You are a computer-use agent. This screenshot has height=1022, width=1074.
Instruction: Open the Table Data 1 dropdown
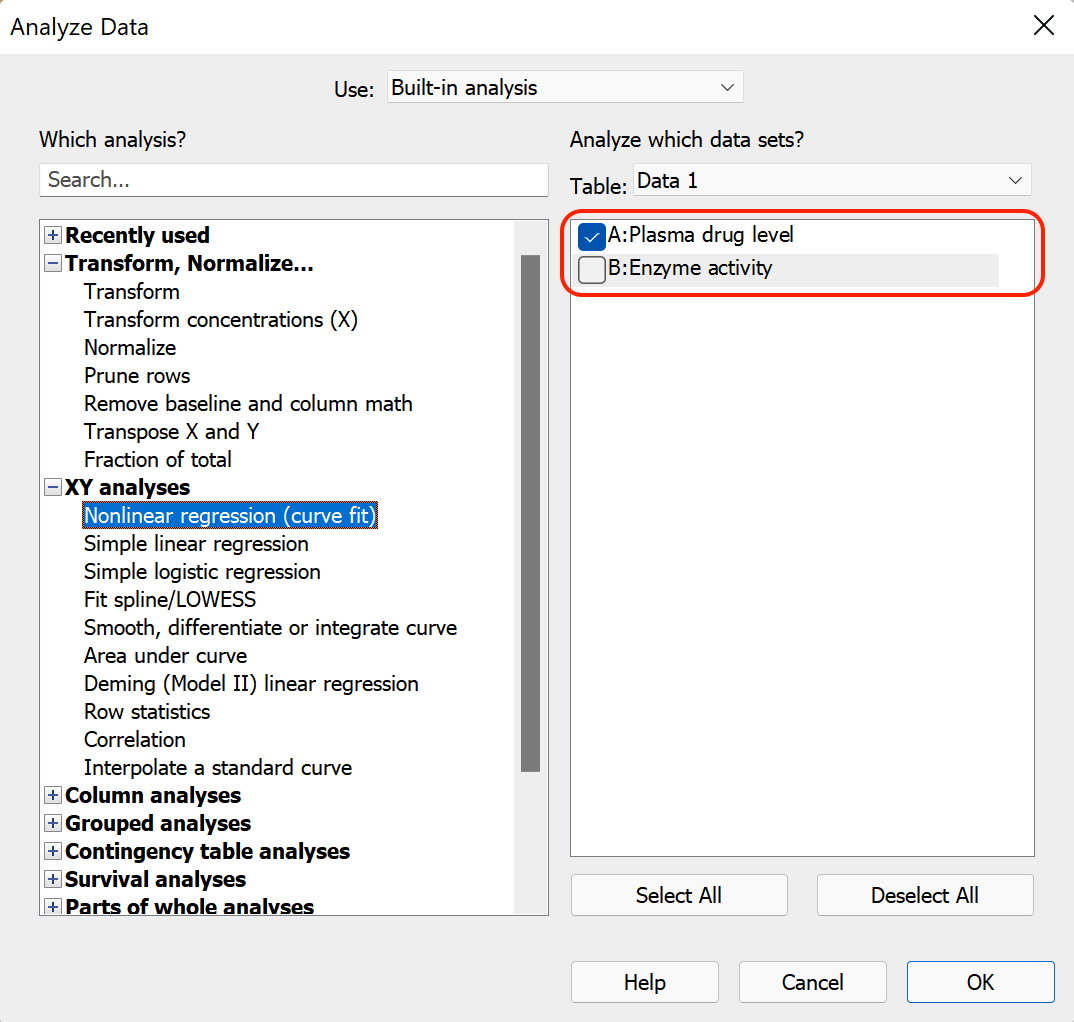[x=831, y=181]
